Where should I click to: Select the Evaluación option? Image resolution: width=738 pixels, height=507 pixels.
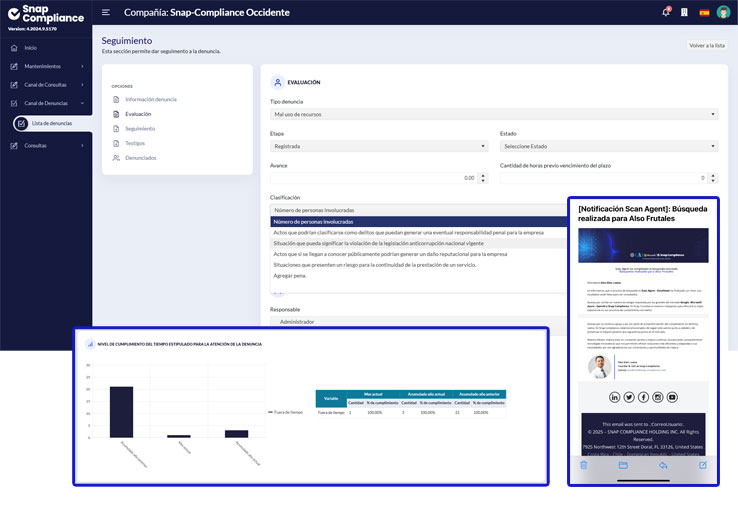(138, 114)
